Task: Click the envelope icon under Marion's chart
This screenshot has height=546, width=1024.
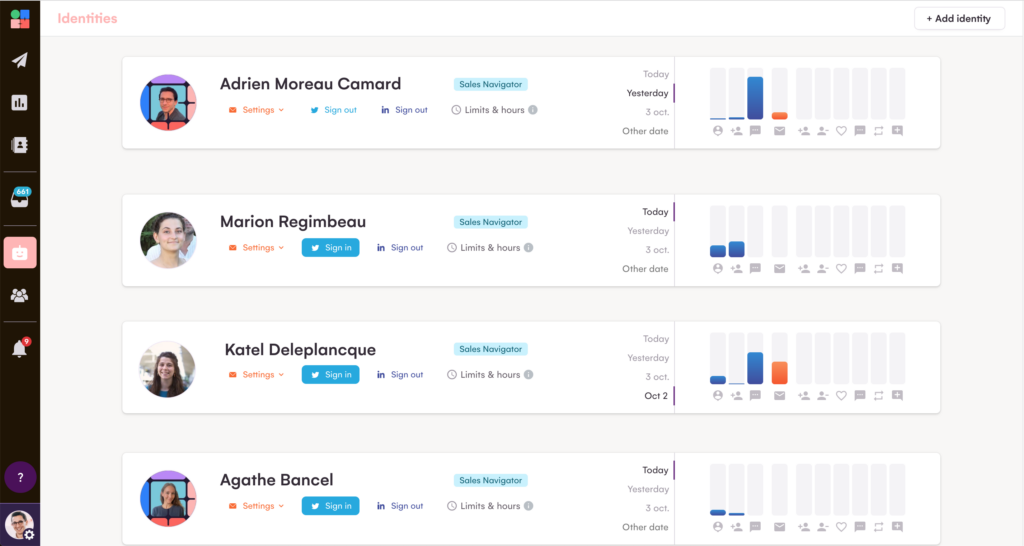Action: point(779,268)
